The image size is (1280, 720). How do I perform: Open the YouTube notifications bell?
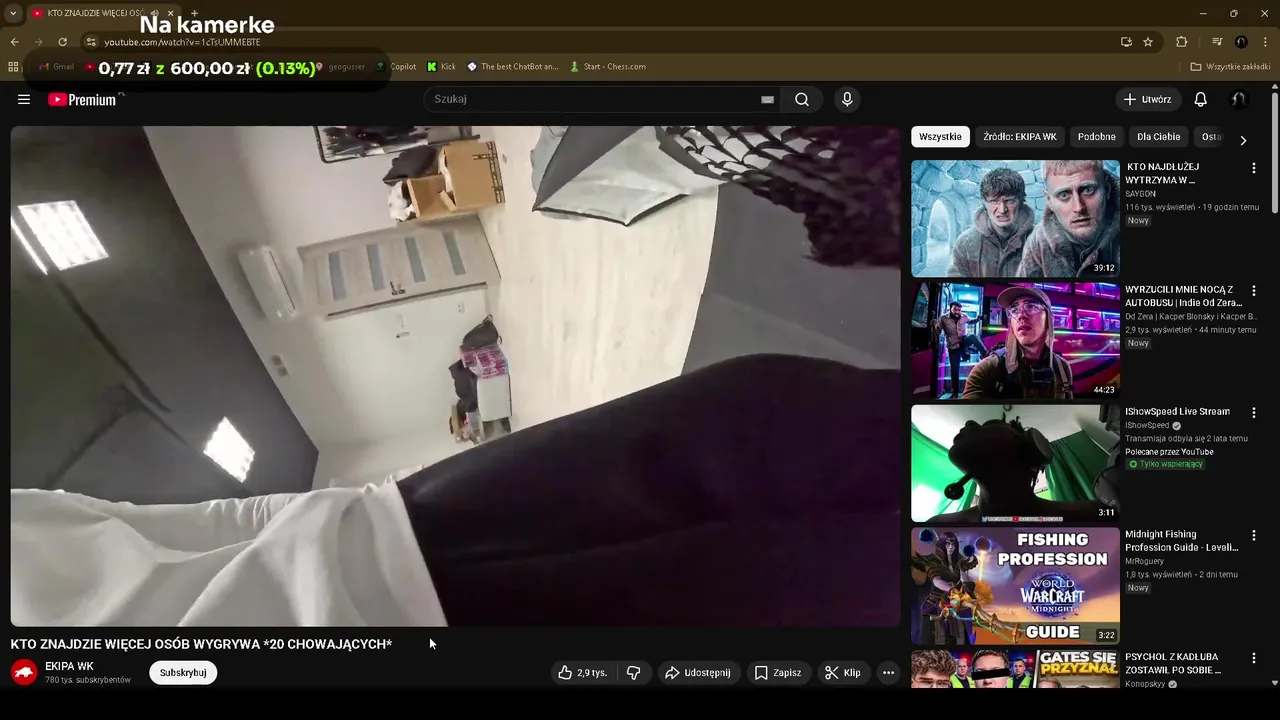pyautogui.click(x=1201, y=99)
